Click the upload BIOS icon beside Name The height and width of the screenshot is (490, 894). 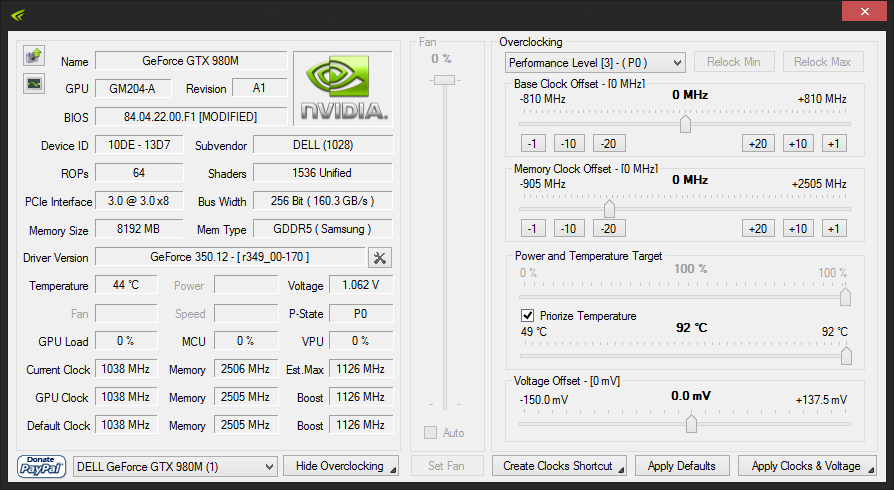[34, 55]
